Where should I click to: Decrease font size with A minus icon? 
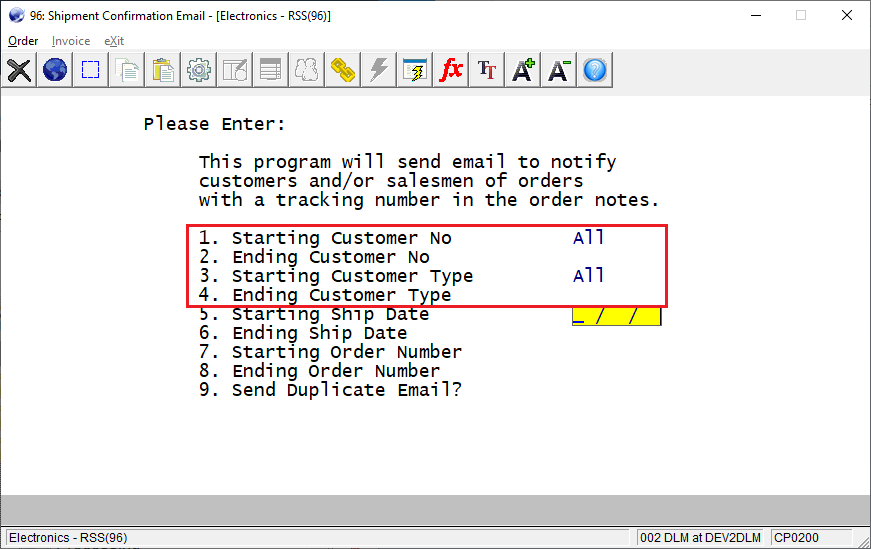(559, 70)
